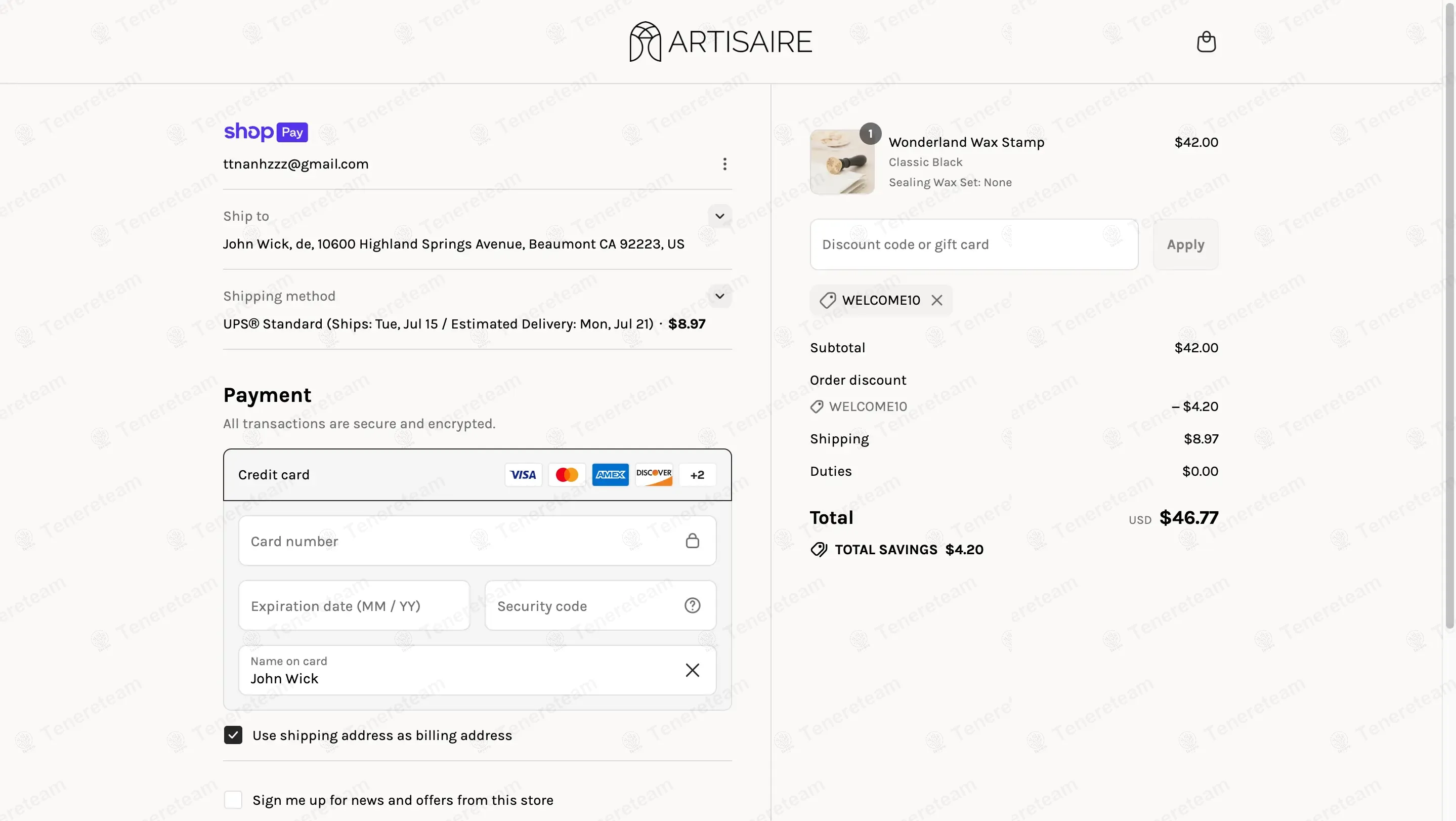The height and width of the screenshot is (821, 1456).
Task: Check Sign me up for news and offers
Action: (x=233, y=800)
